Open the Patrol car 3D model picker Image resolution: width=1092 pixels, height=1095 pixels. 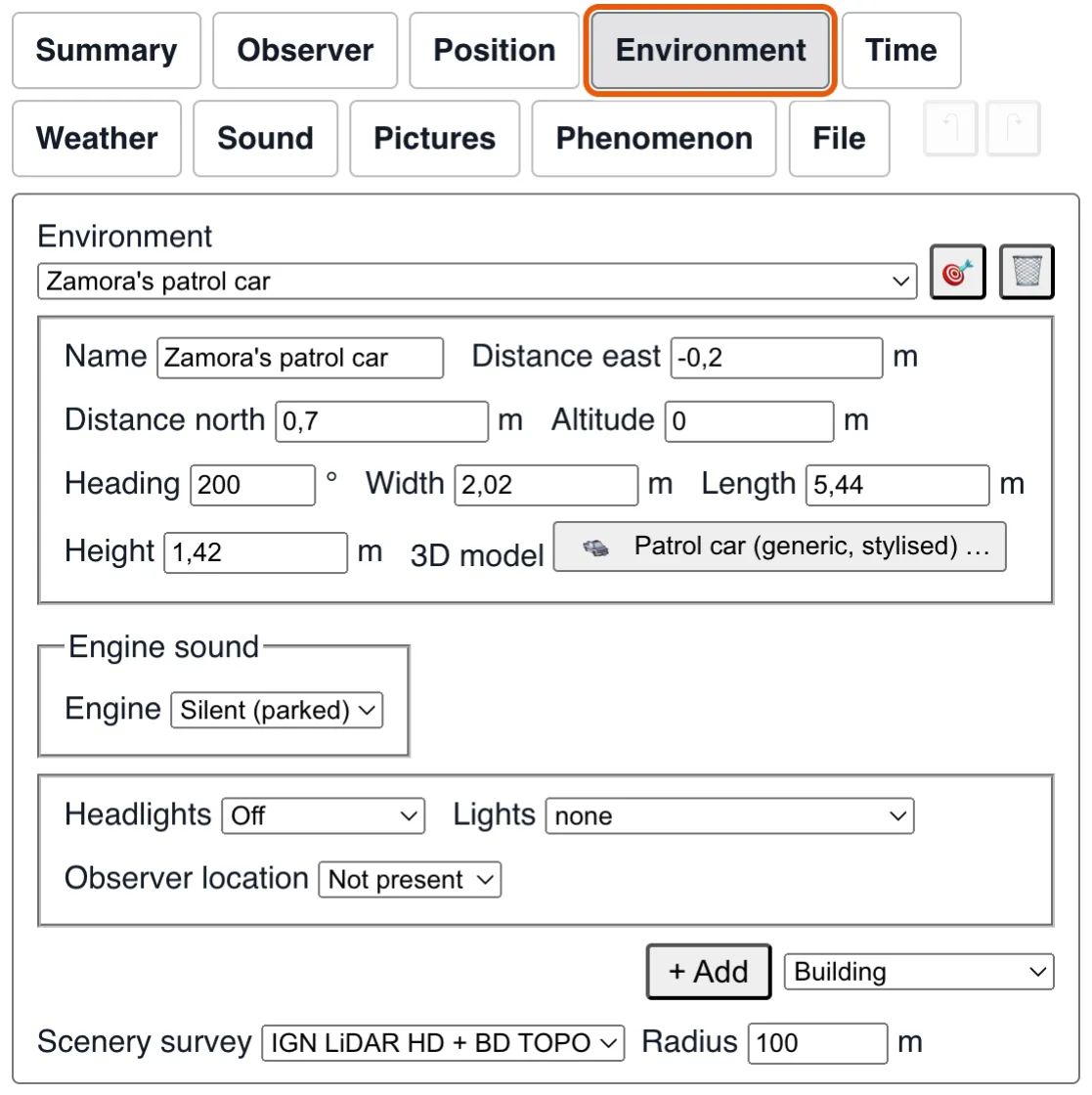click(x=779, y=547)
